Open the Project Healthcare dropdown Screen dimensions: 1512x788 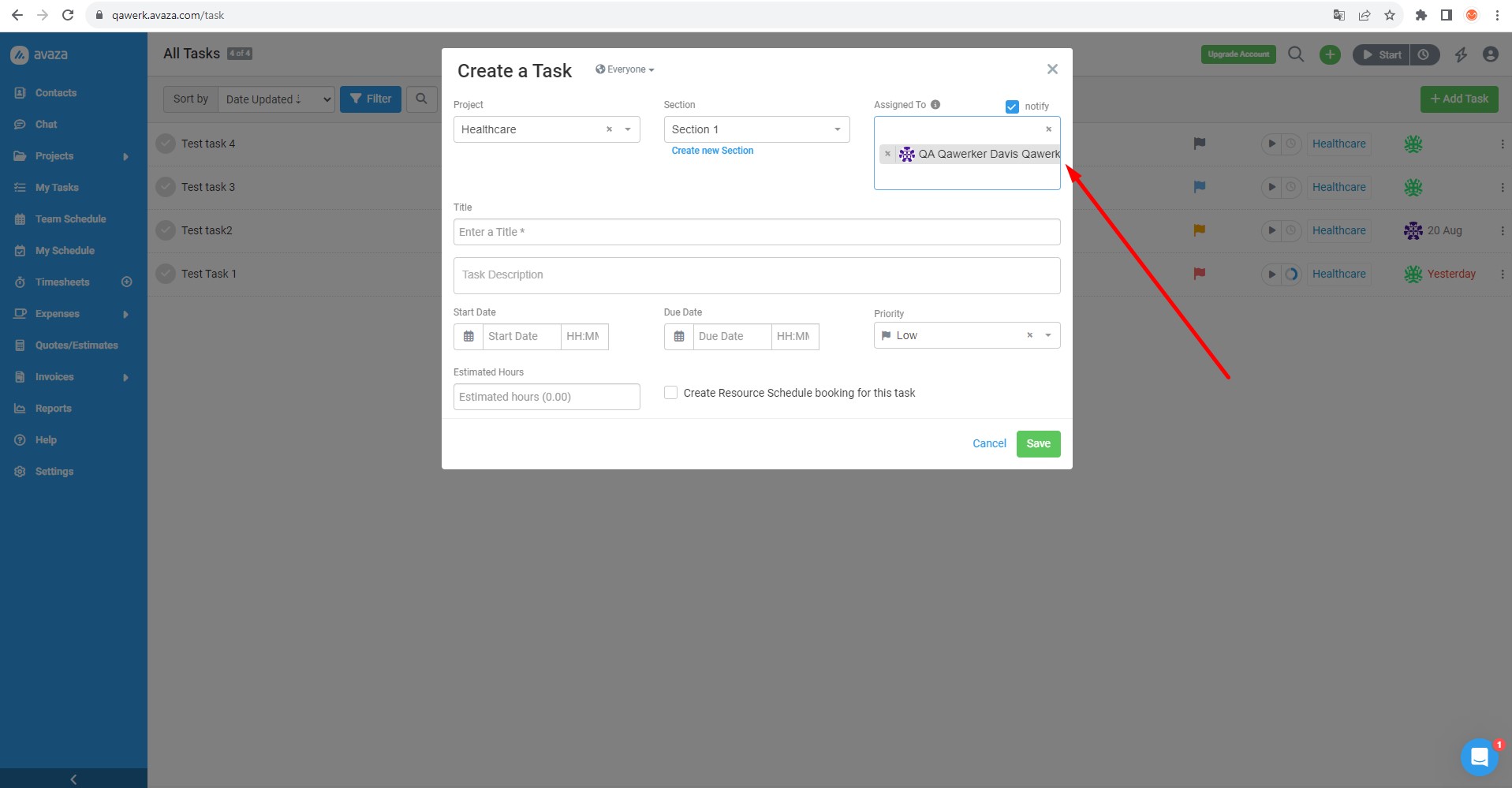click(x=547, y=129)
